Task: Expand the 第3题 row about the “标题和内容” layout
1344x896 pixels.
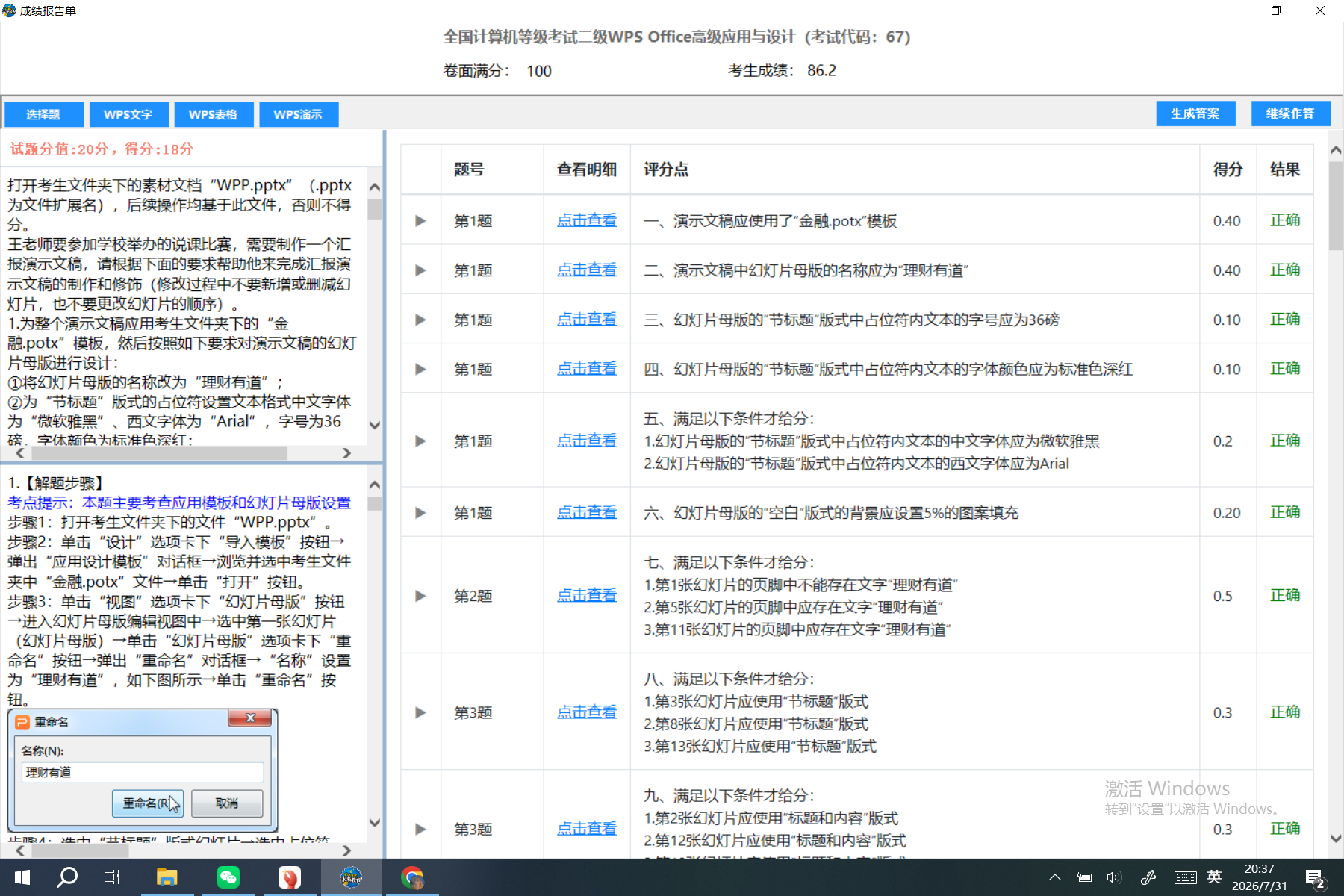Action: tap(420, 829)
